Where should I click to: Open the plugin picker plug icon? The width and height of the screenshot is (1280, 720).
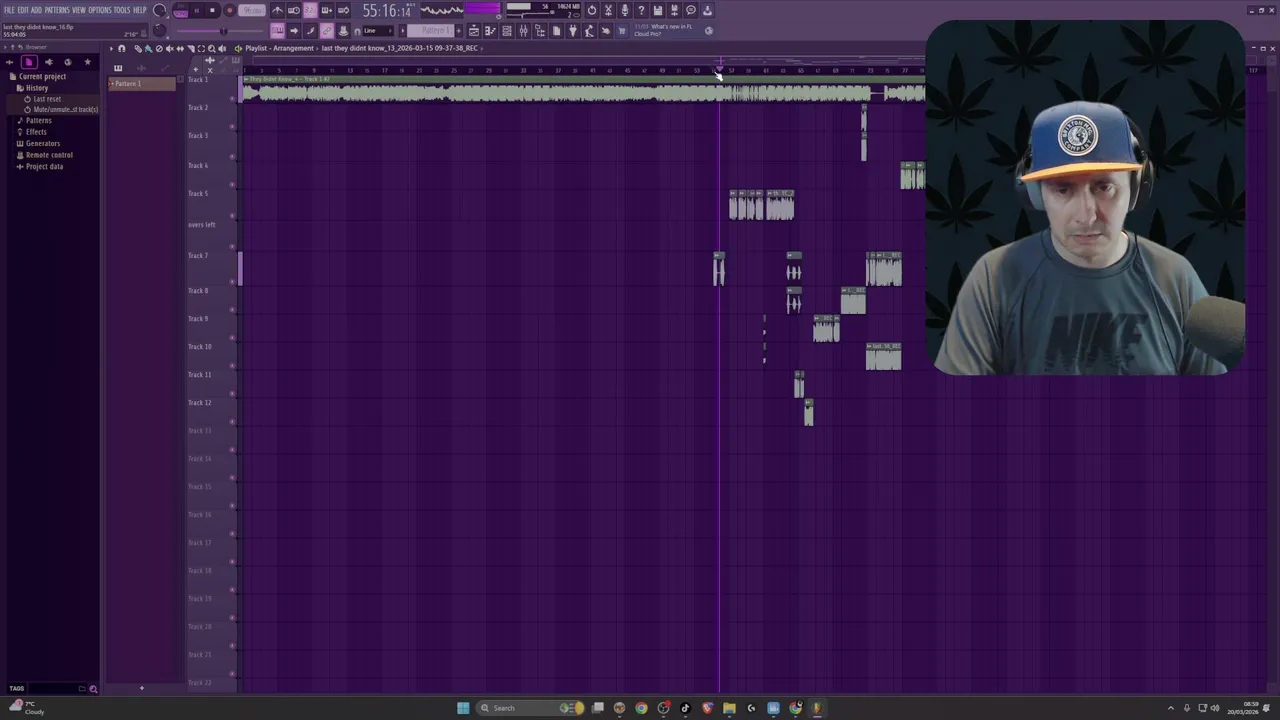[573, 31]
